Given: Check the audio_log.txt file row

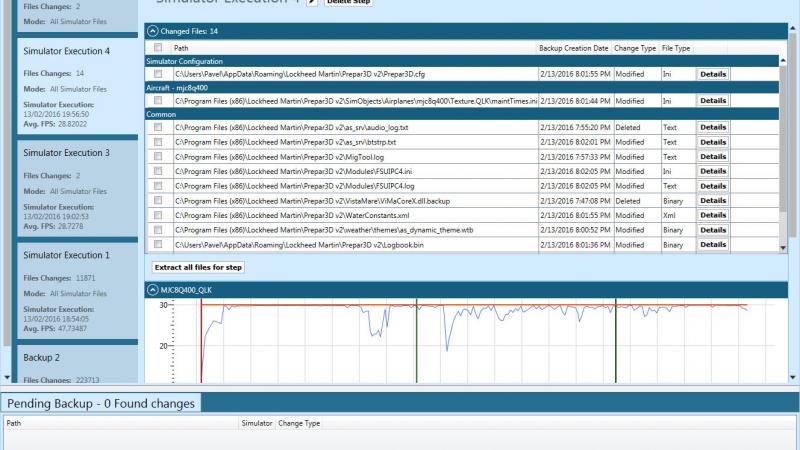Looking at the screenshot, I should click(x=158, y=127).
